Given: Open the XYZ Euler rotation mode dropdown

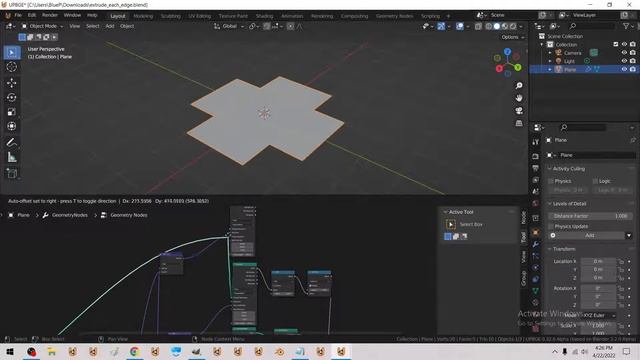Looking at the screenshot, I should [599, 315].
